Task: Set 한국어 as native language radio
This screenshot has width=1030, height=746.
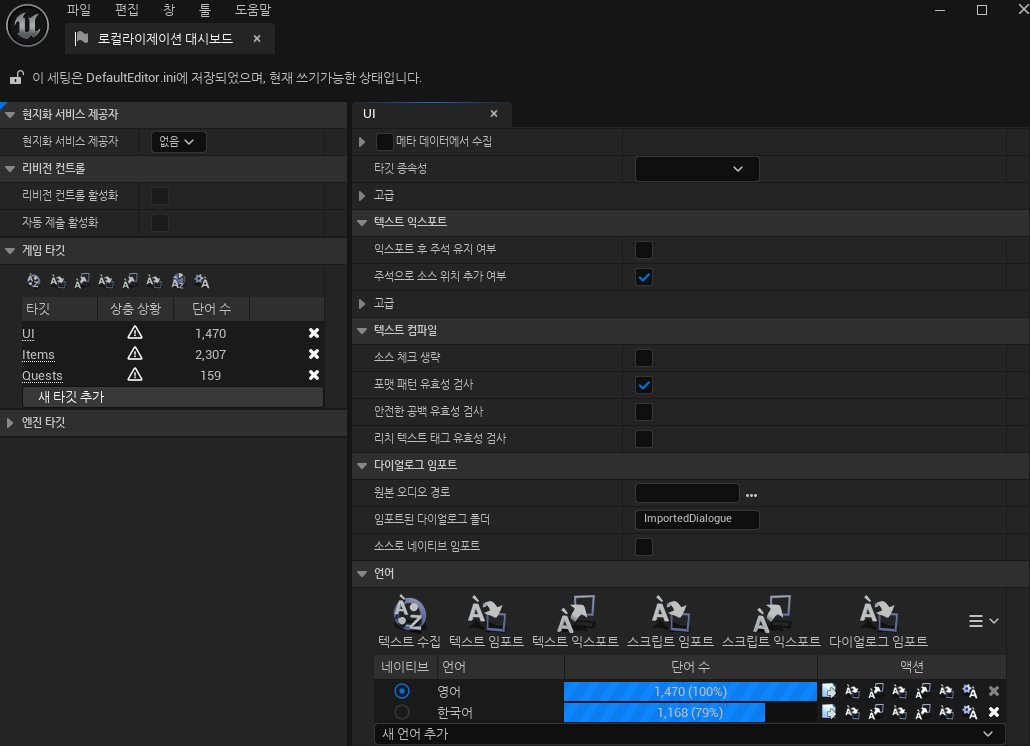Action: [x=402, y=712]
